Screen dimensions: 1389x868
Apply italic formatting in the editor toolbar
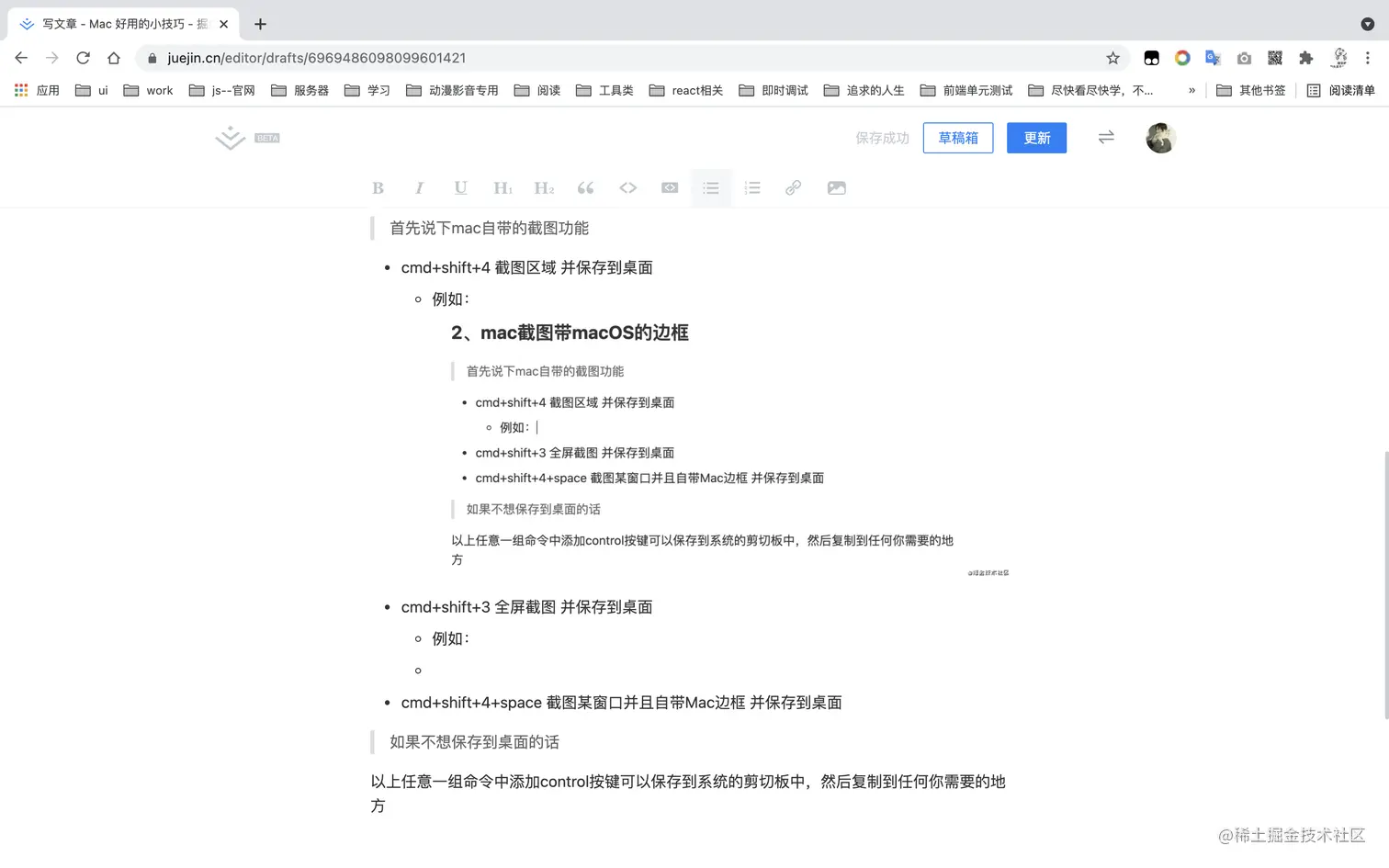[x=419, y=188]
